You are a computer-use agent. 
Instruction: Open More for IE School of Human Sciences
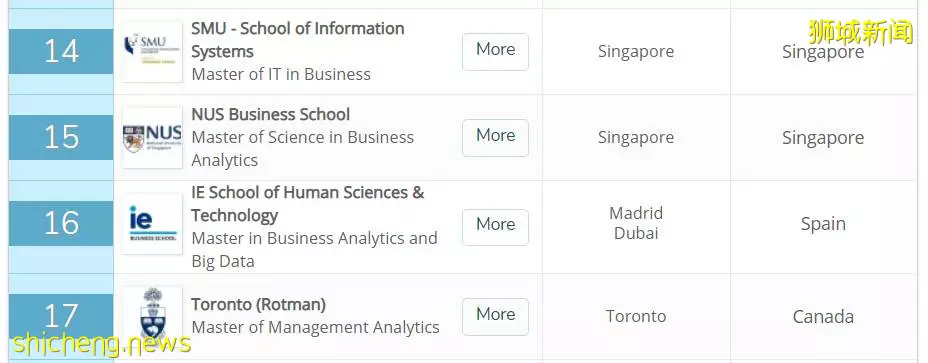[495, 227]
